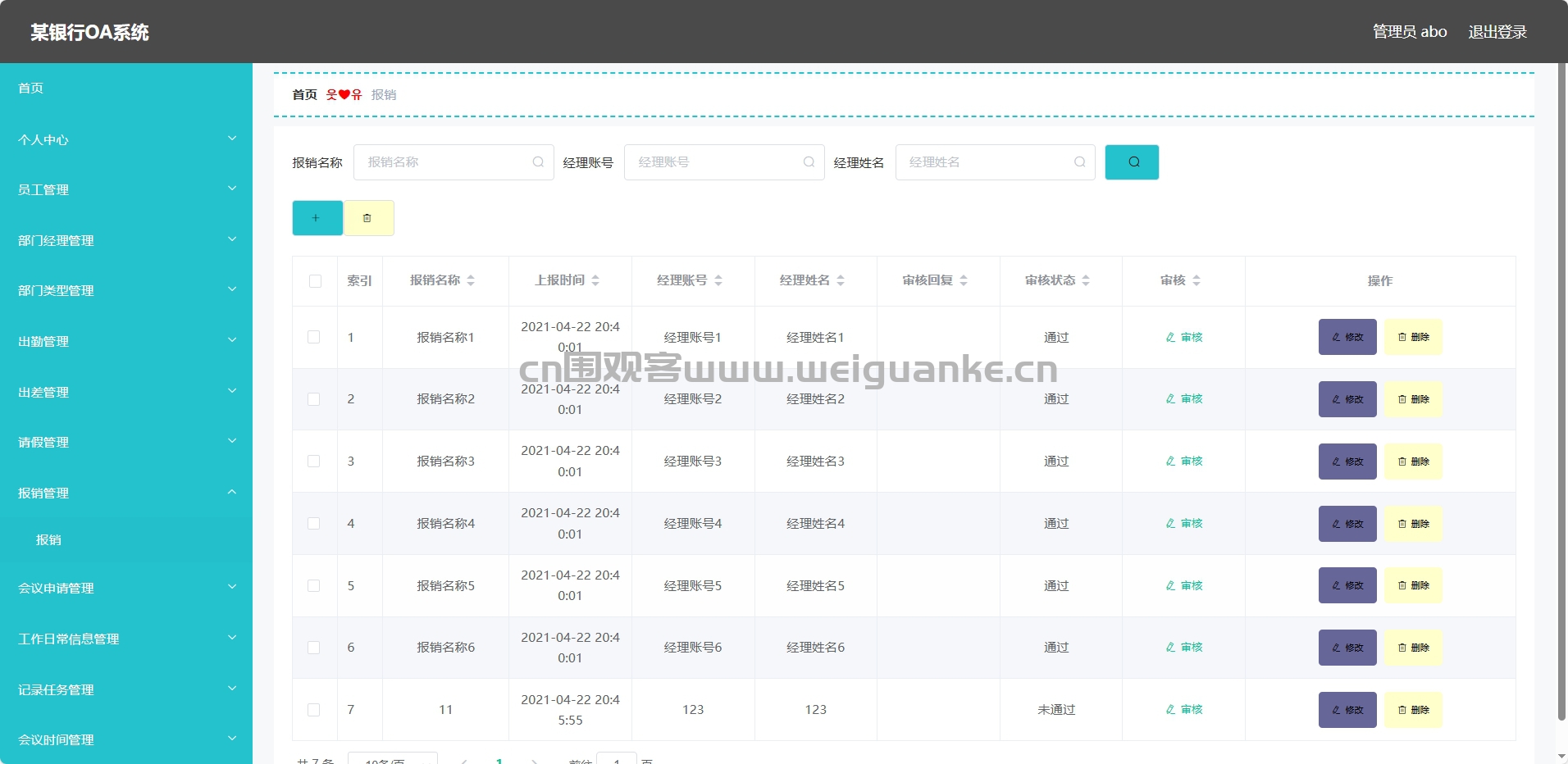Image resolution: width=1568 pixels, height=764 pixels.
Task: Sort by 审核状态 column arrows
Action: coord(1086,280)
